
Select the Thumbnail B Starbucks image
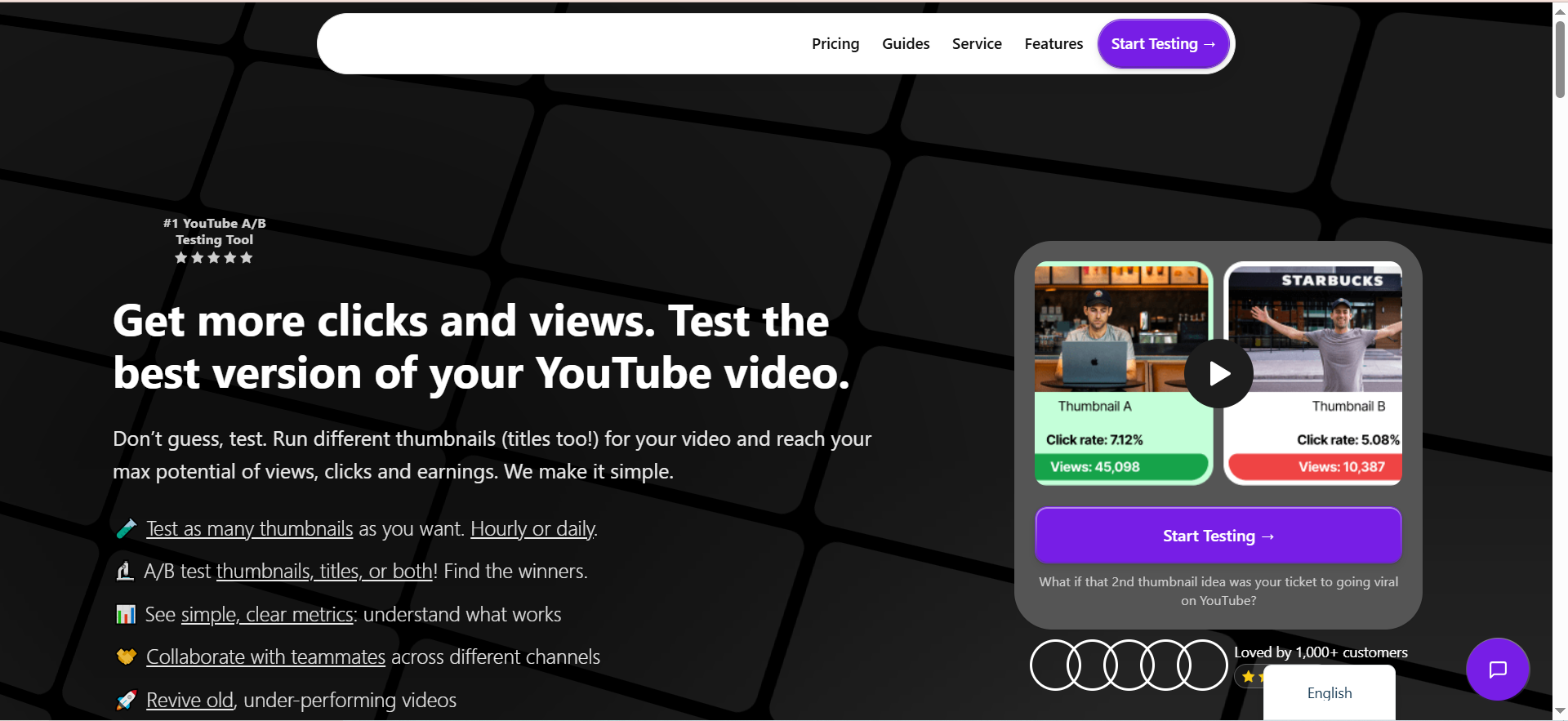(1316, 328)
